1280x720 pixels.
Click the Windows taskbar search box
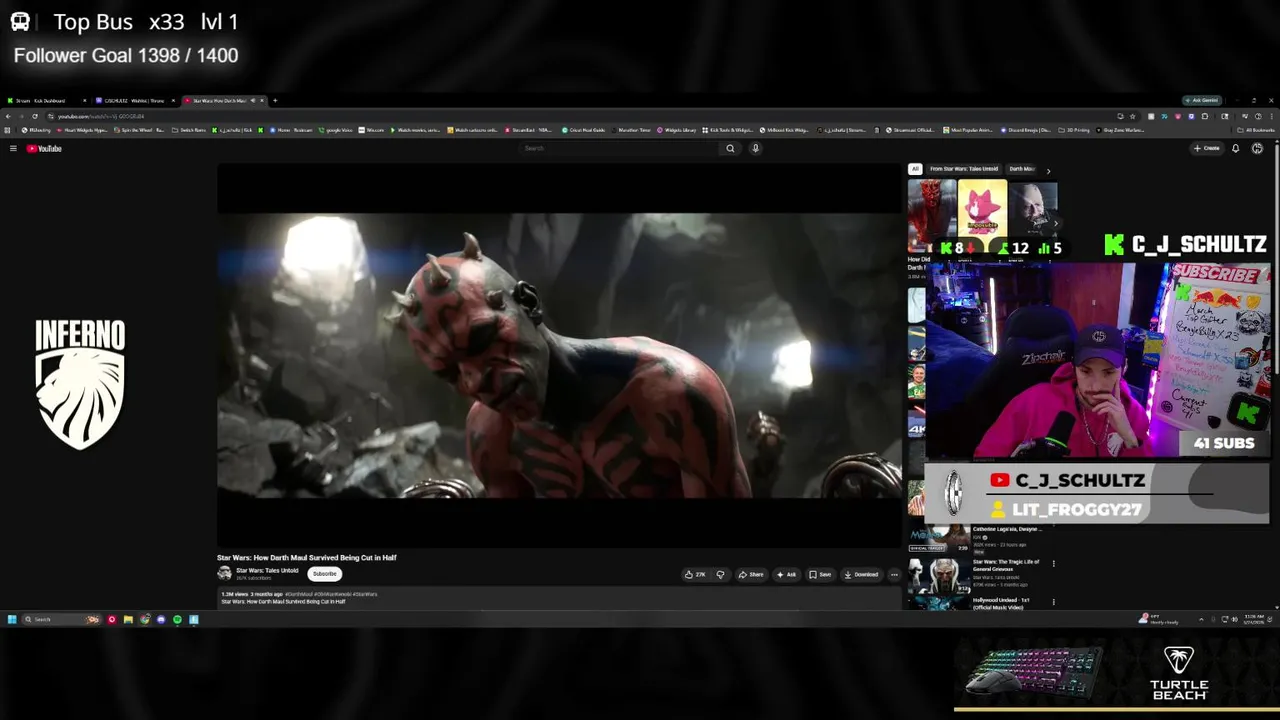pos(61,619)
